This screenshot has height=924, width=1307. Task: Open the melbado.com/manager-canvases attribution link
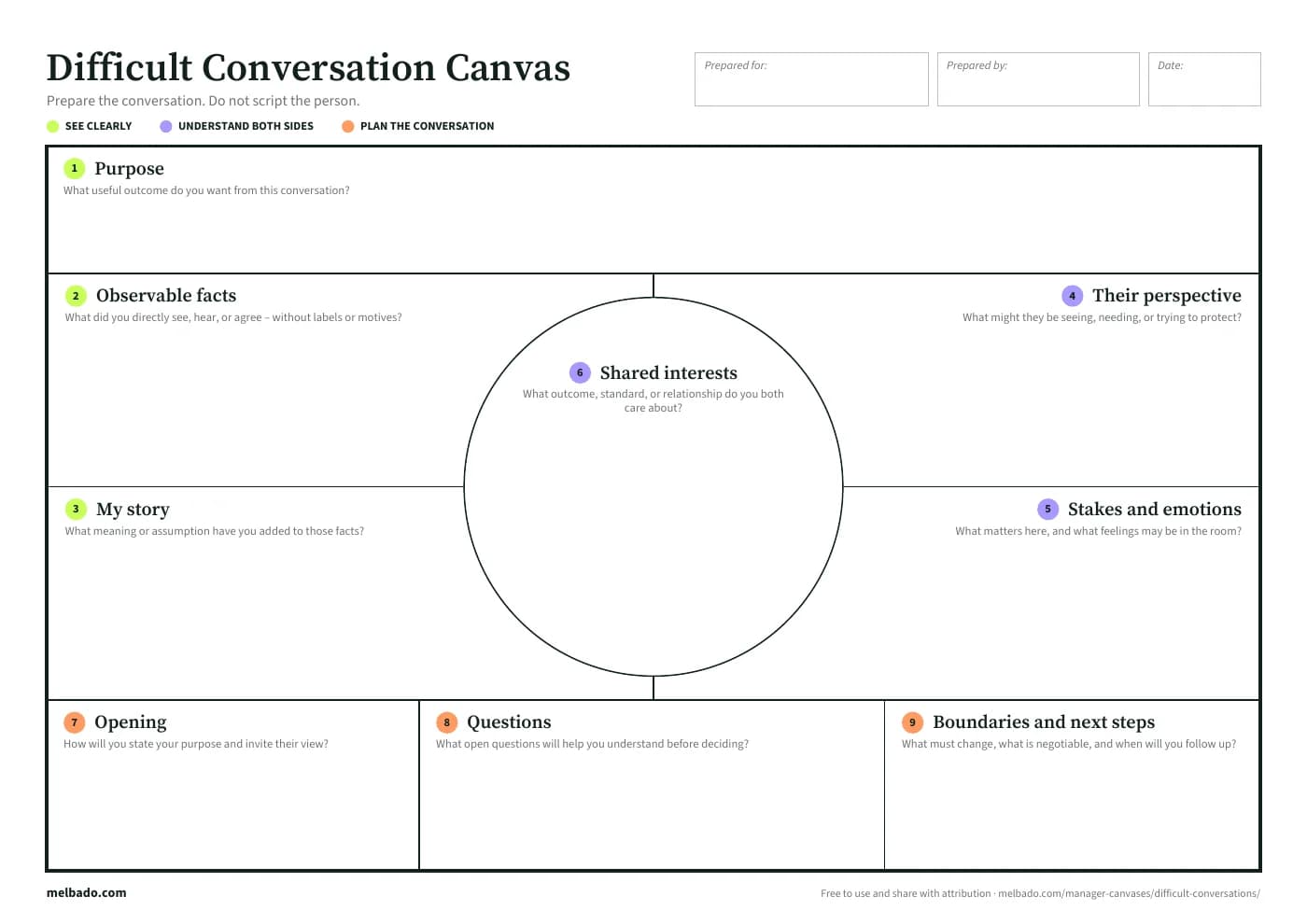(x=1129, y=894)
